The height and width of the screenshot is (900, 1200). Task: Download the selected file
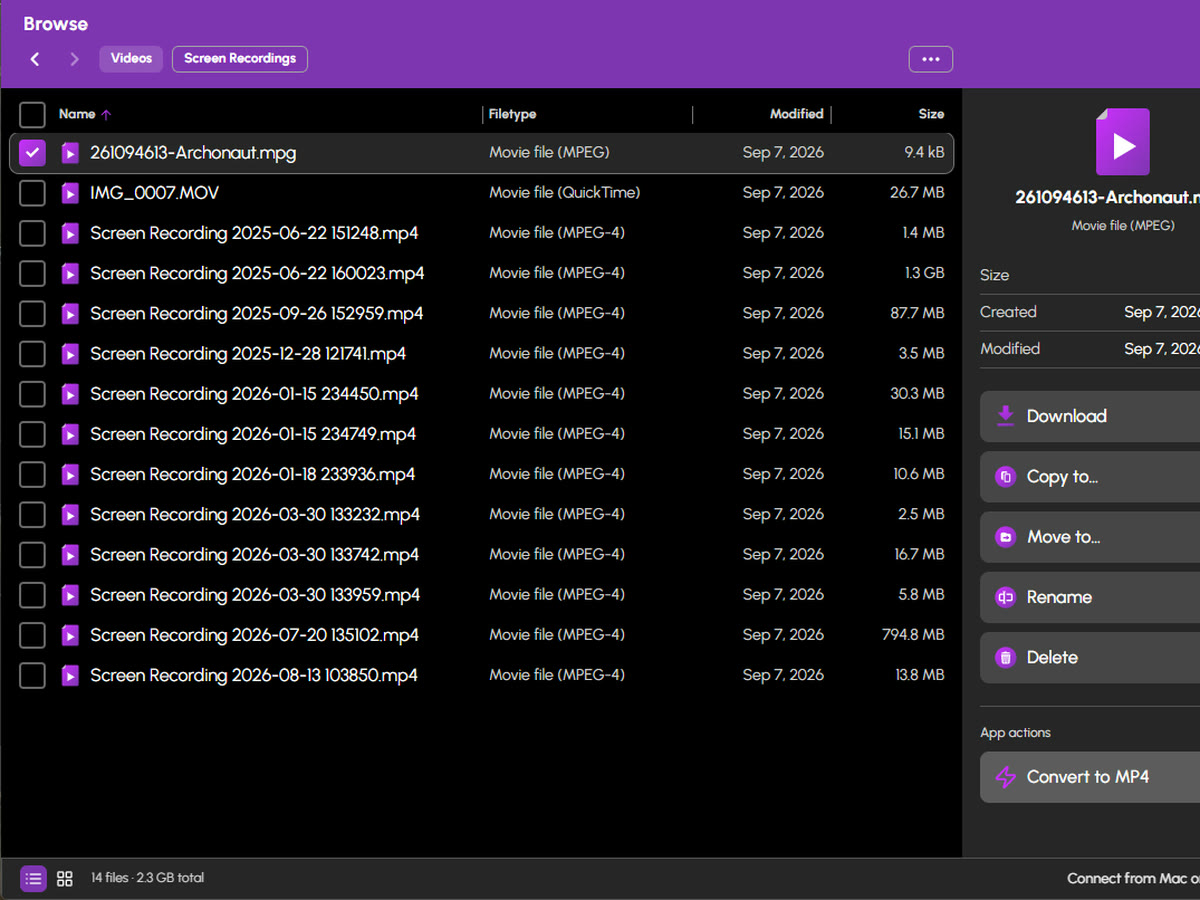(1090, 417)
